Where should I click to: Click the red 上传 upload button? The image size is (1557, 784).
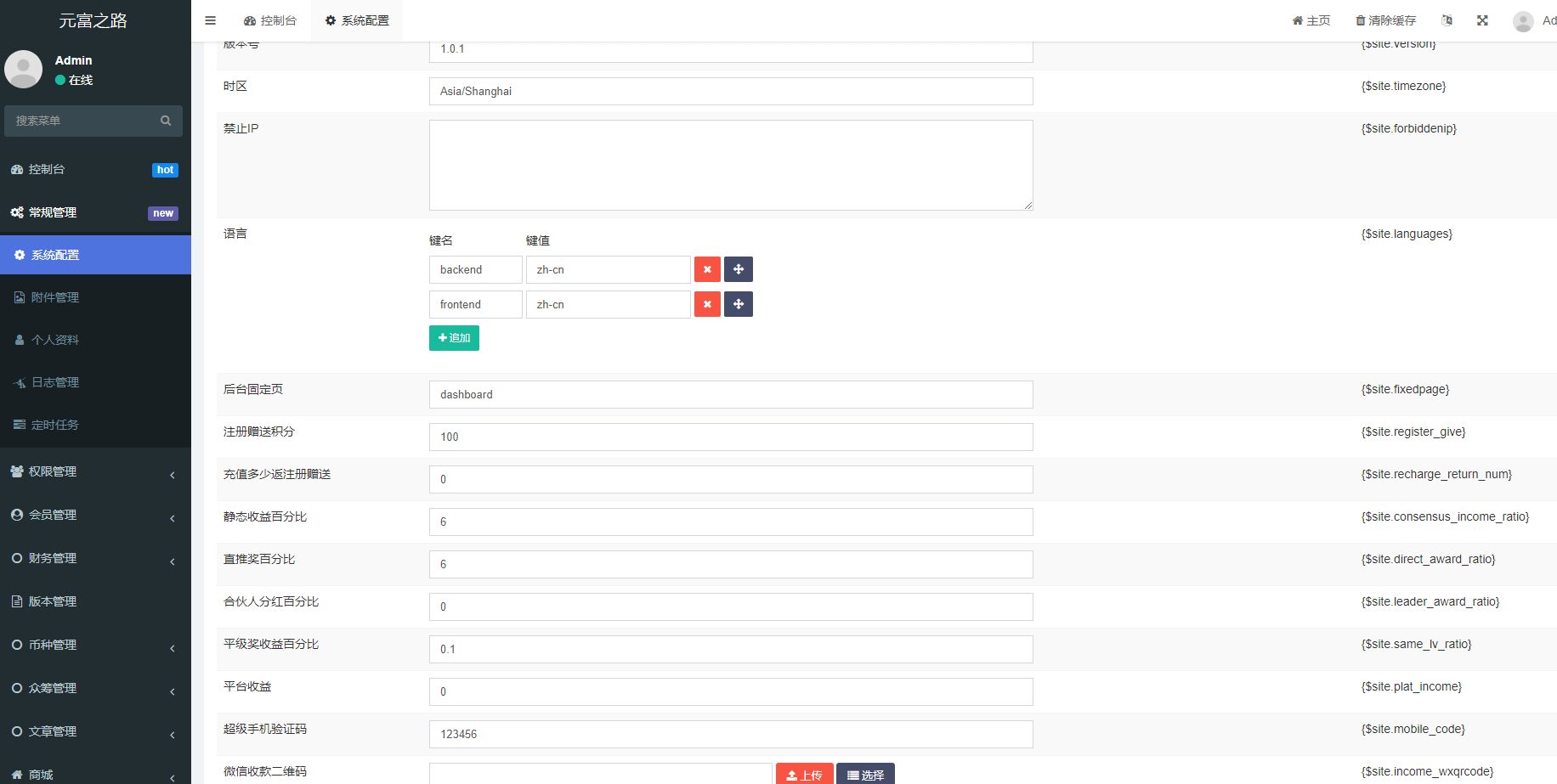point(803,775)
